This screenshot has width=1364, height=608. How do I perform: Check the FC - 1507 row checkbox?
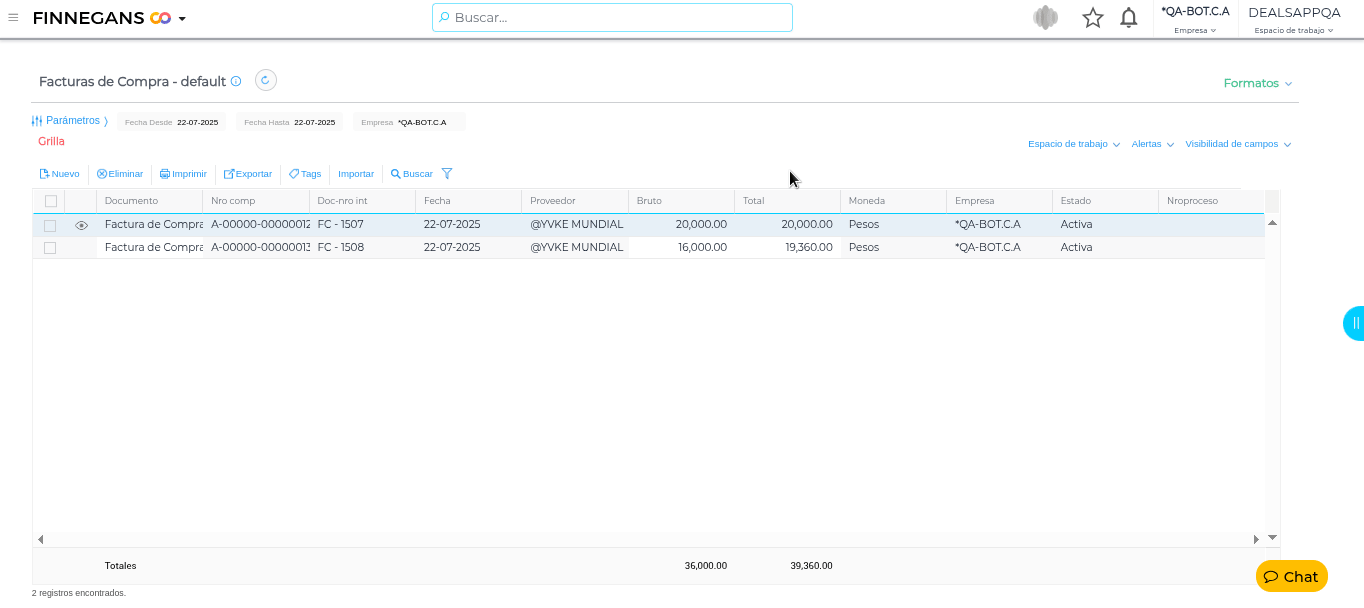[50, 225]
